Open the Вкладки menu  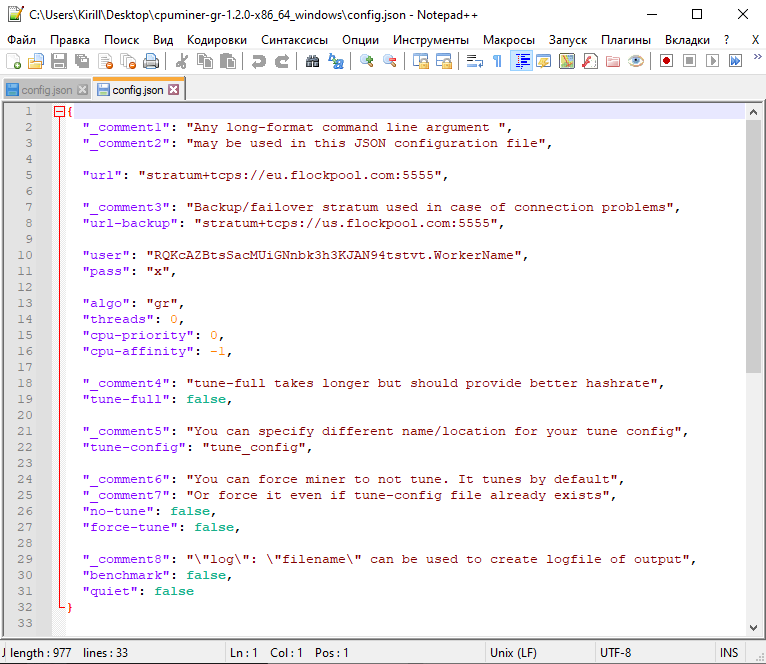(687, 40)
